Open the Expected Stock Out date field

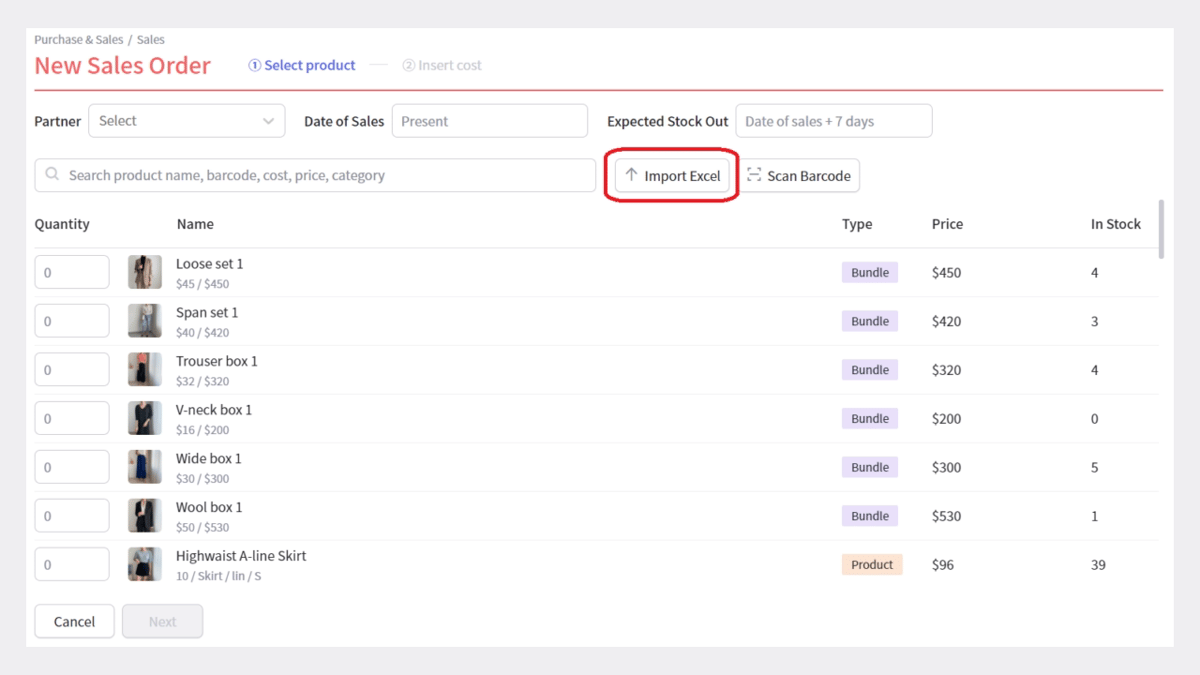coord(833,121)
